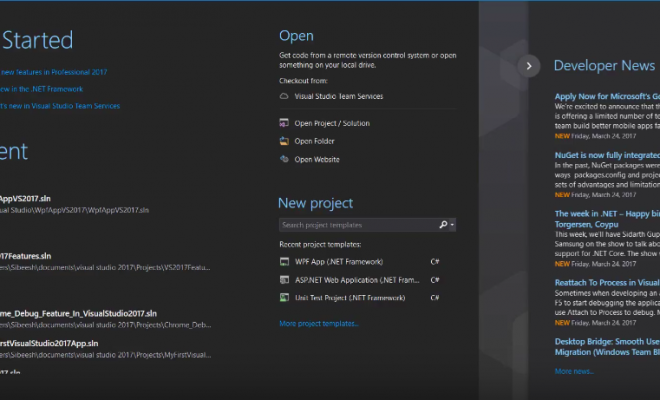Open new in the .NET Framework link
This screenshot has width=660, height=400.
pos(41,89)
